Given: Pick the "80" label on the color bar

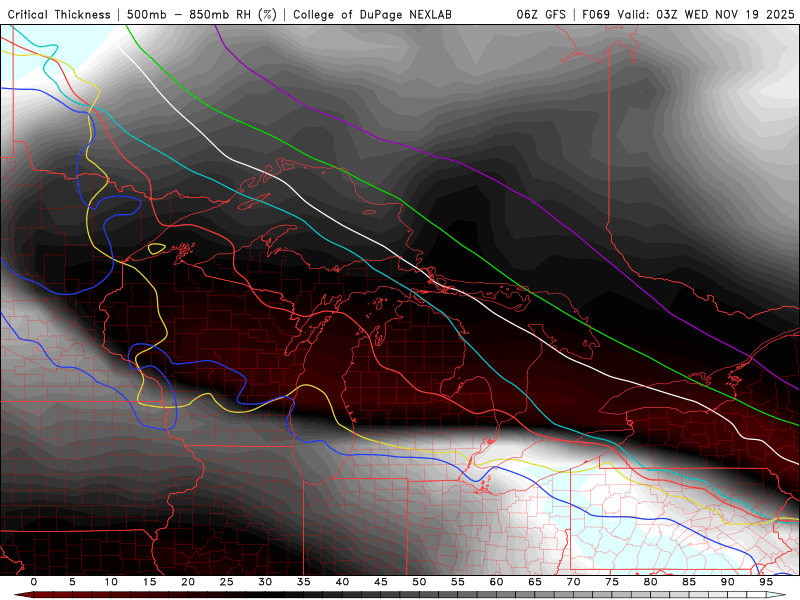Looking at the screenshot, I should [x=650, y=582].
